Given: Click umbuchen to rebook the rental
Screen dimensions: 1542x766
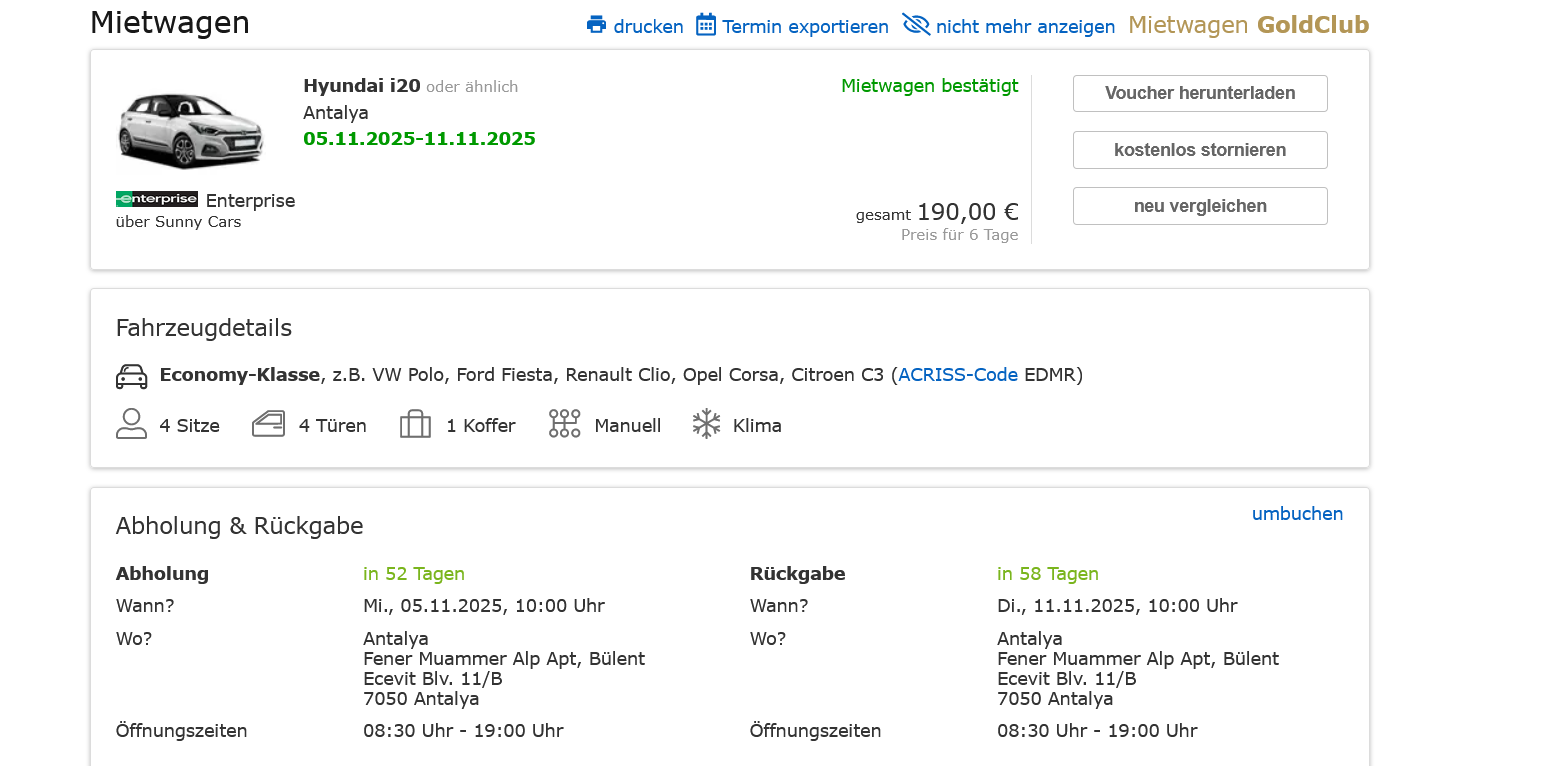Looking at the screenshot, I should click(1297, 514).
